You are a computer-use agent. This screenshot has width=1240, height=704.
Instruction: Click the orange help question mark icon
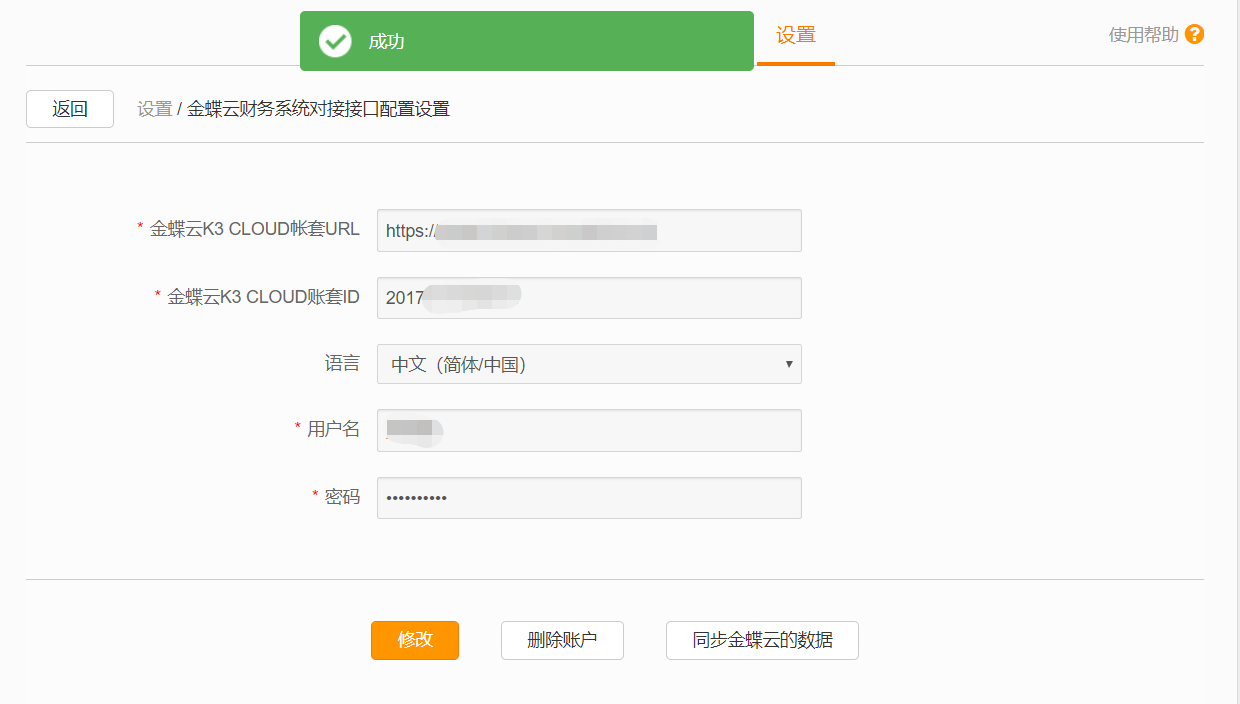click(x=1194, y=35)
